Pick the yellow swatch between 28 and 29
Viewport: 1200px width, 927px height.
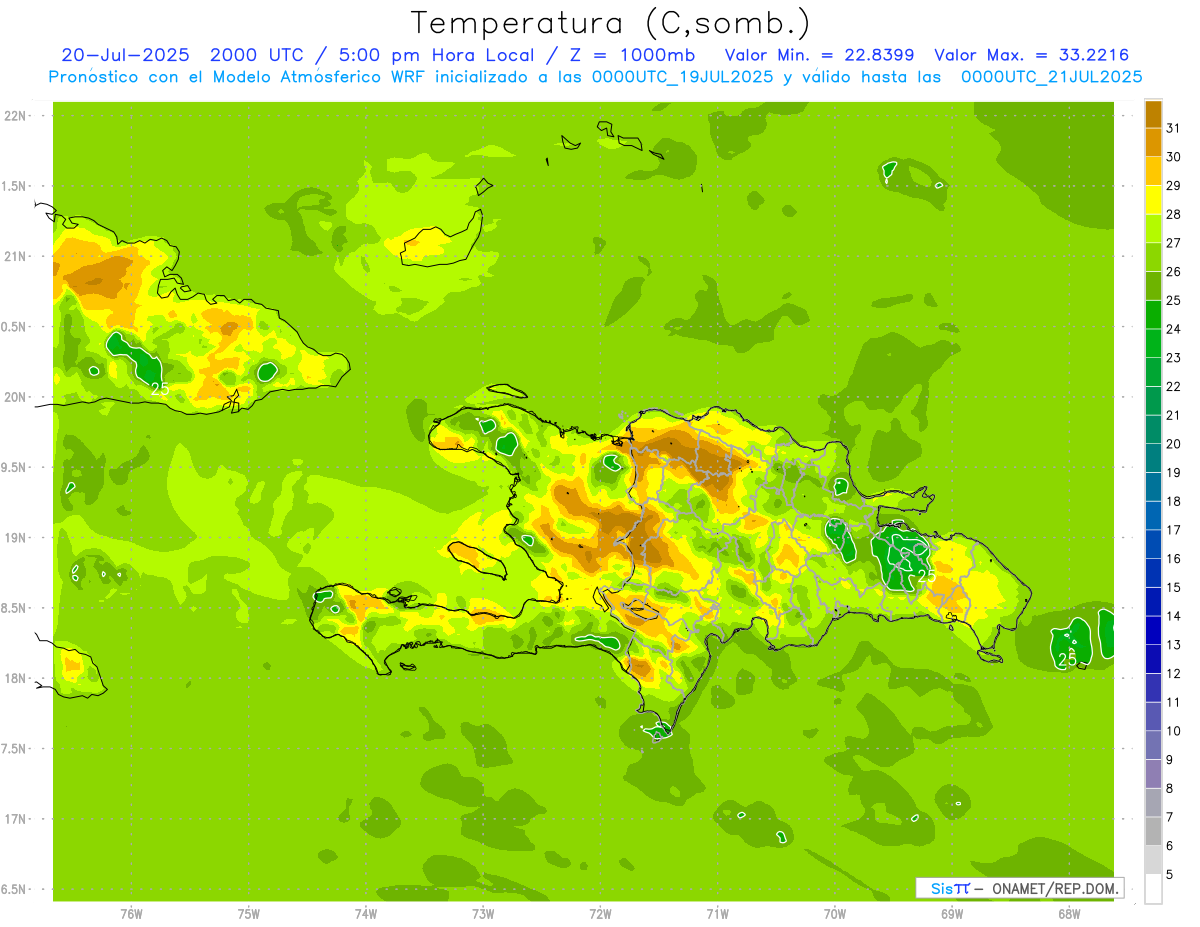coord(1153,199)
